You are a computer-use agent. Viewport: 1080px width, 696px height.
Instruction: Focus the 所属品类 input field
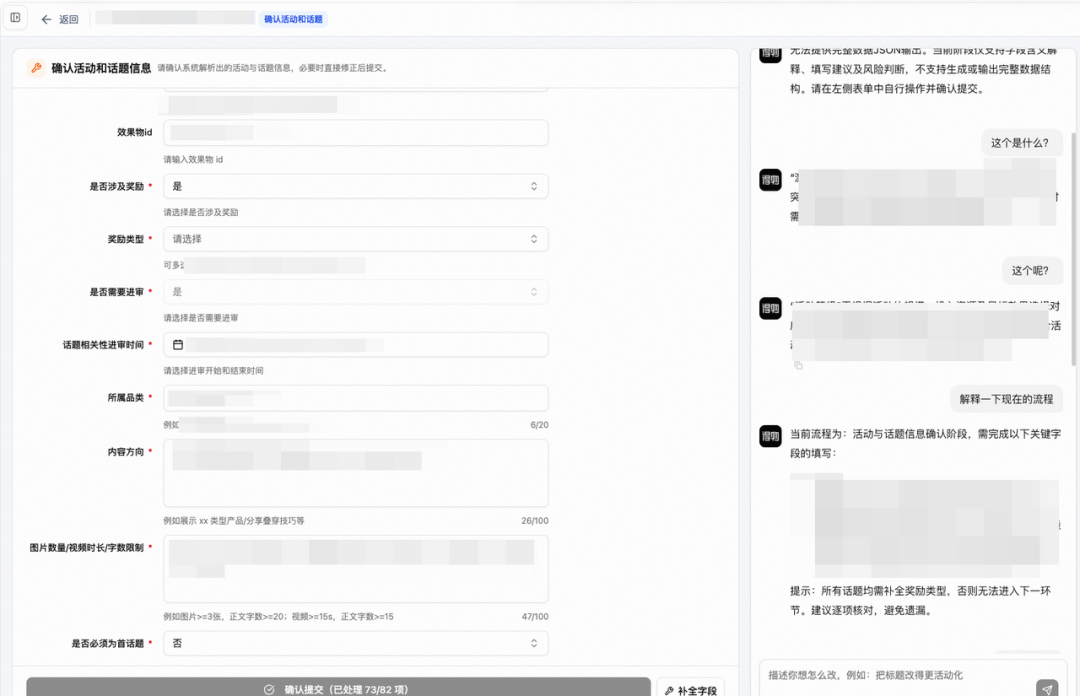tap(355, 398)
